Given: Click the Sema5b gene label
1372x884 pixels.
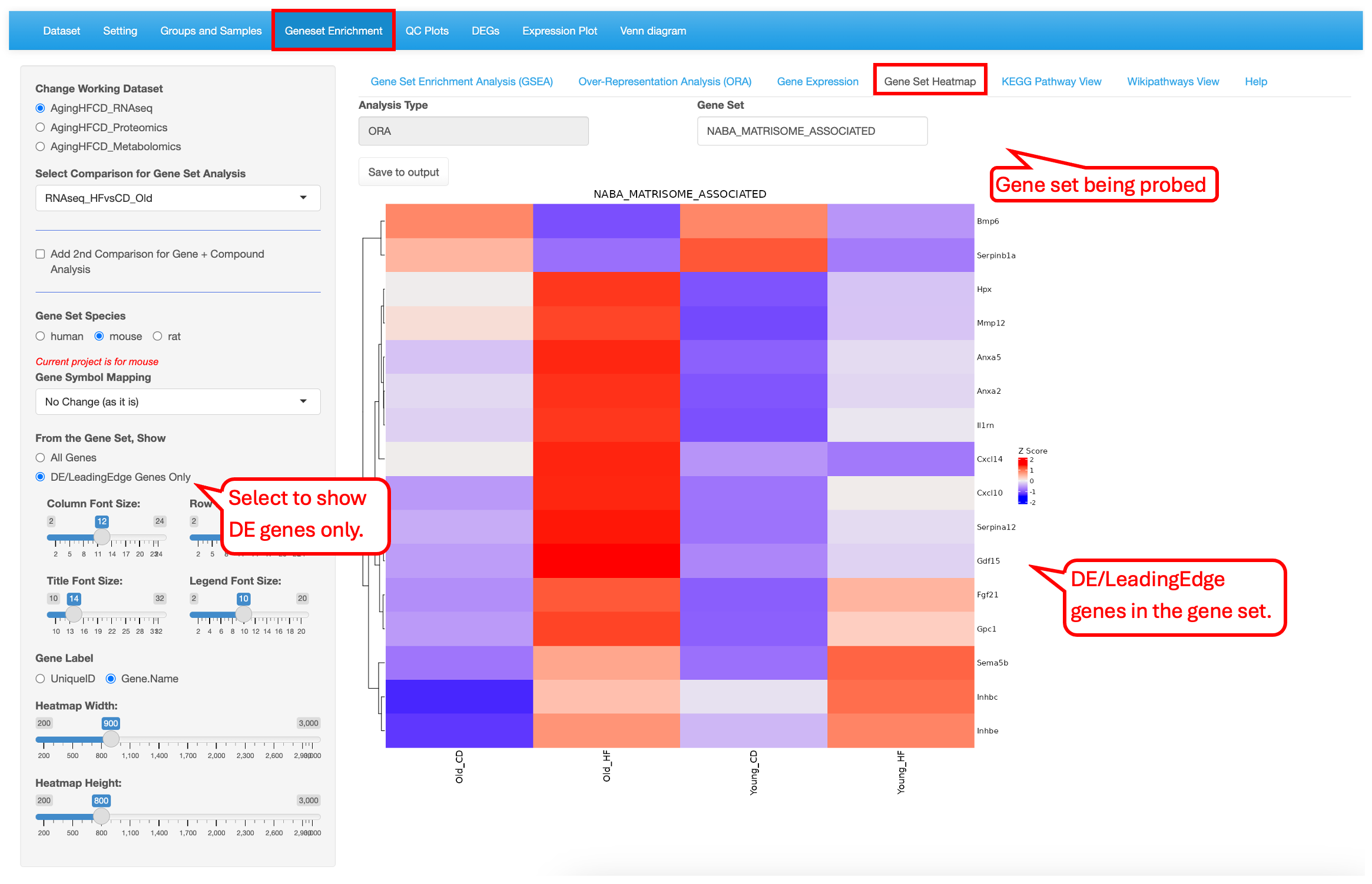Looking at the screenshot, I should 992,663.
